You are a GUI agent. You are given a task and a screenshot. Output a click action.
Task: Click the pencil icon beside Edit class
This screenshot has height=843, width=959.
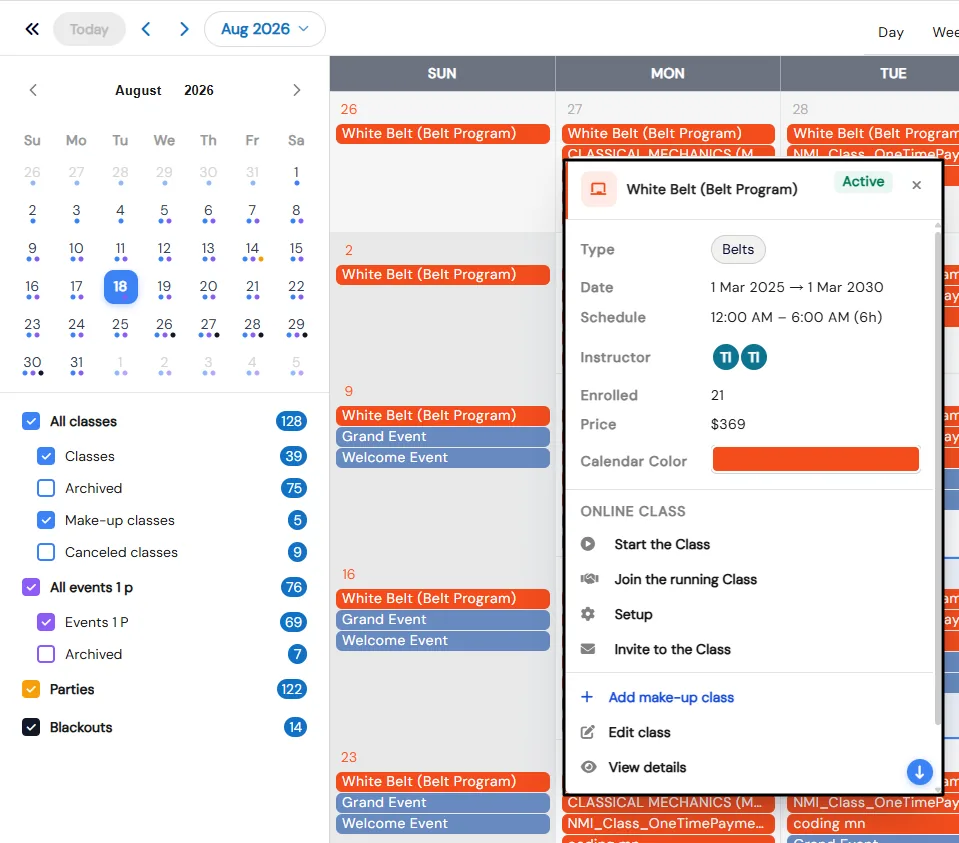coord(587,732)
